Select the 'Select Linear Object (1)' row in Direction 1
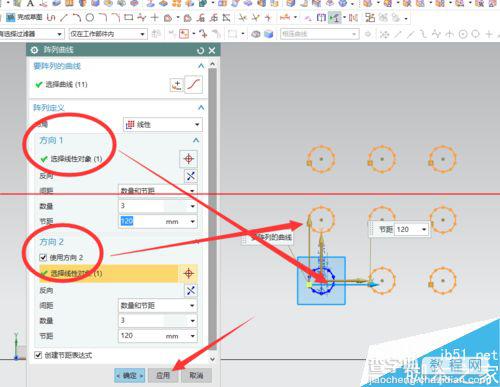 point(109,159)
